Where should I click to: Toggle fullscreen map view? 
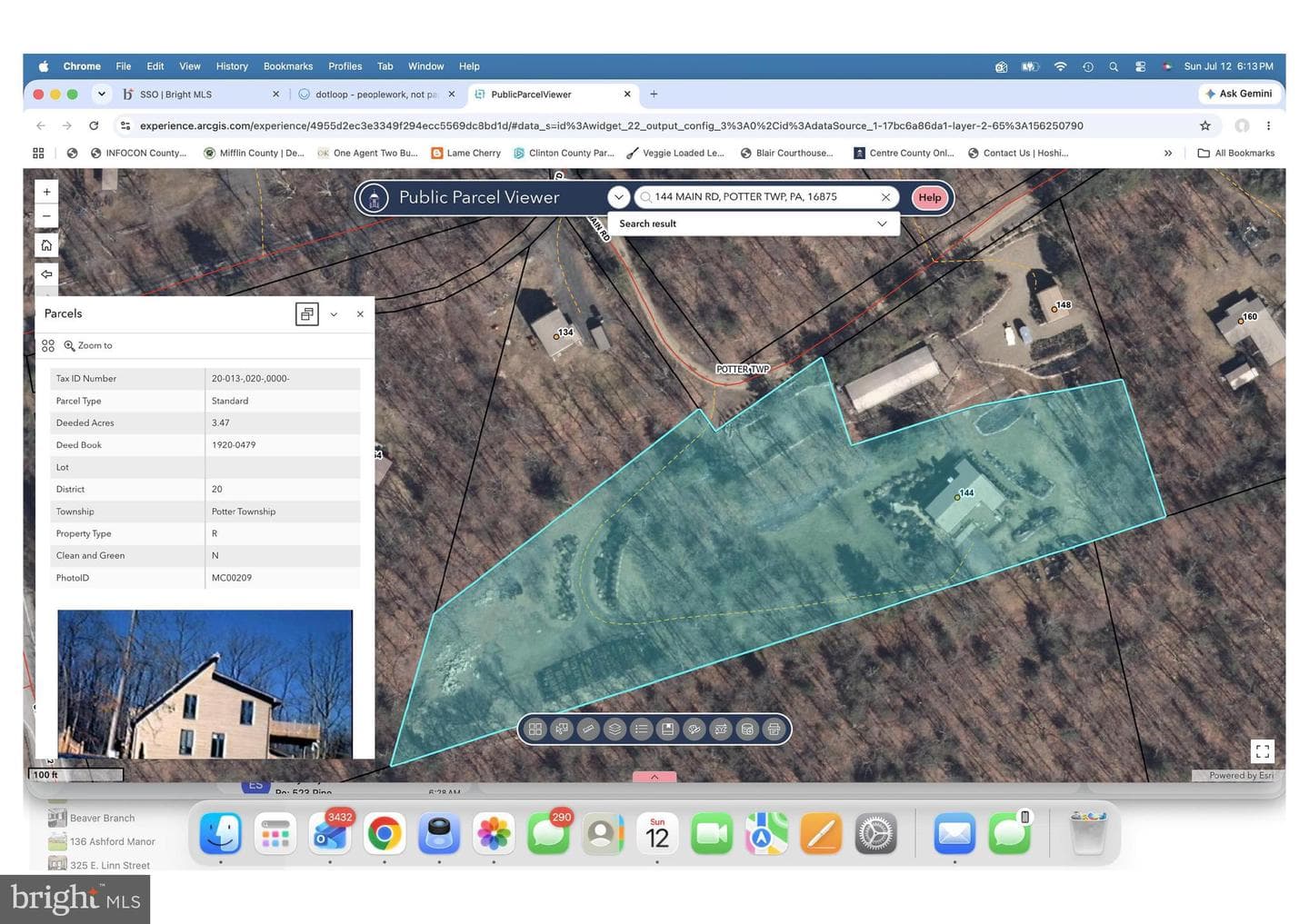click(1262, 751)
